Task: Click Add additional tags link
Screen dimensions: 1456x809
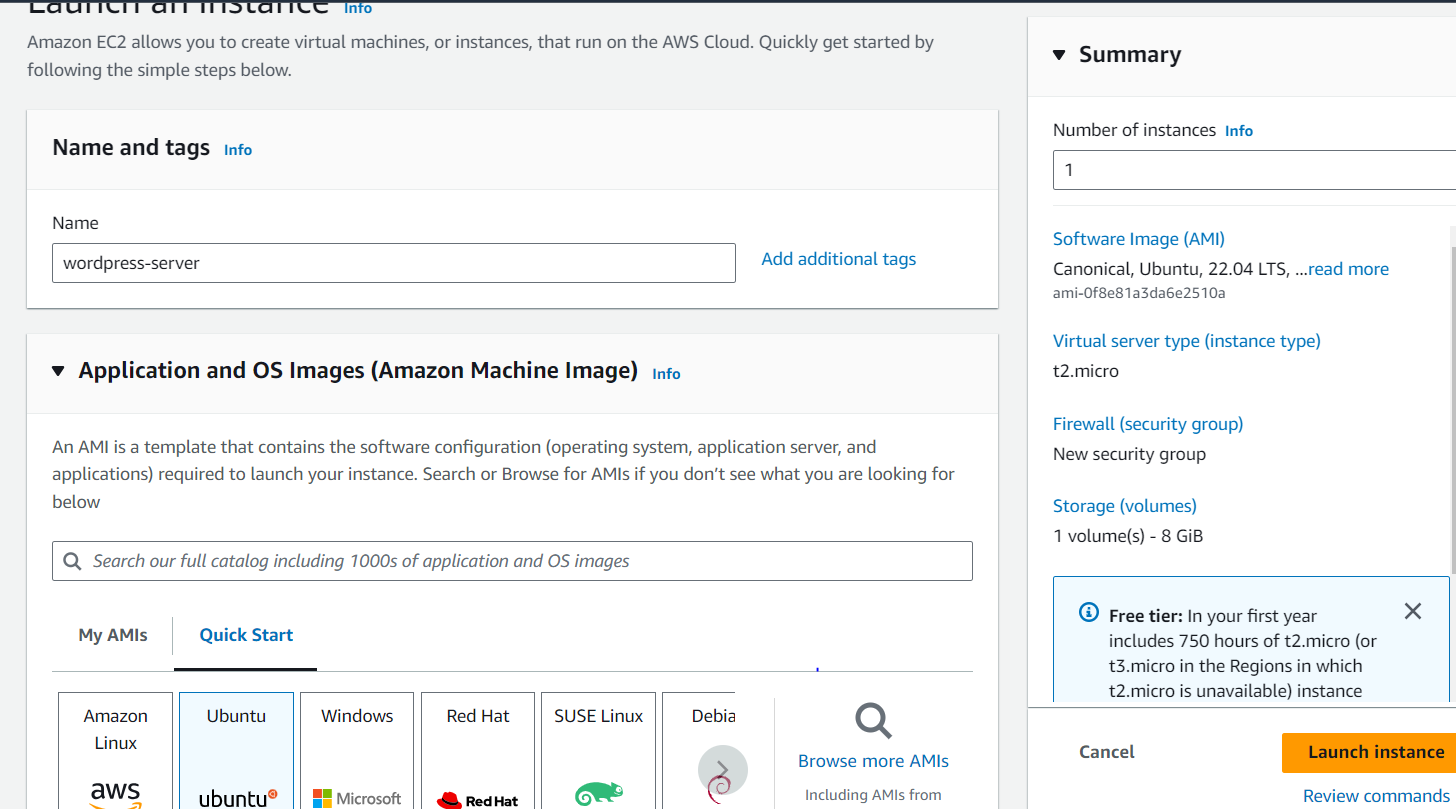Action: click(838, 259)
